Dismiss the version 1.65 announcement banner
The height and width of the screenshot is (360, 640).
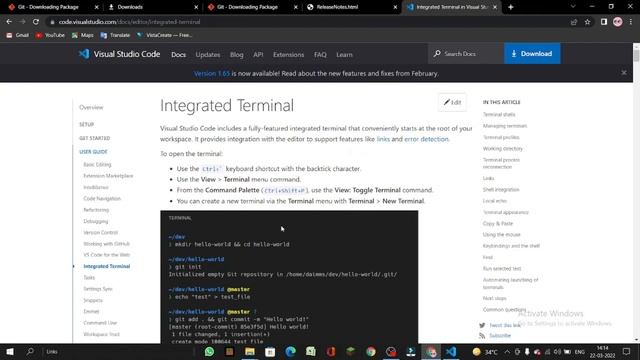point(624,73)
